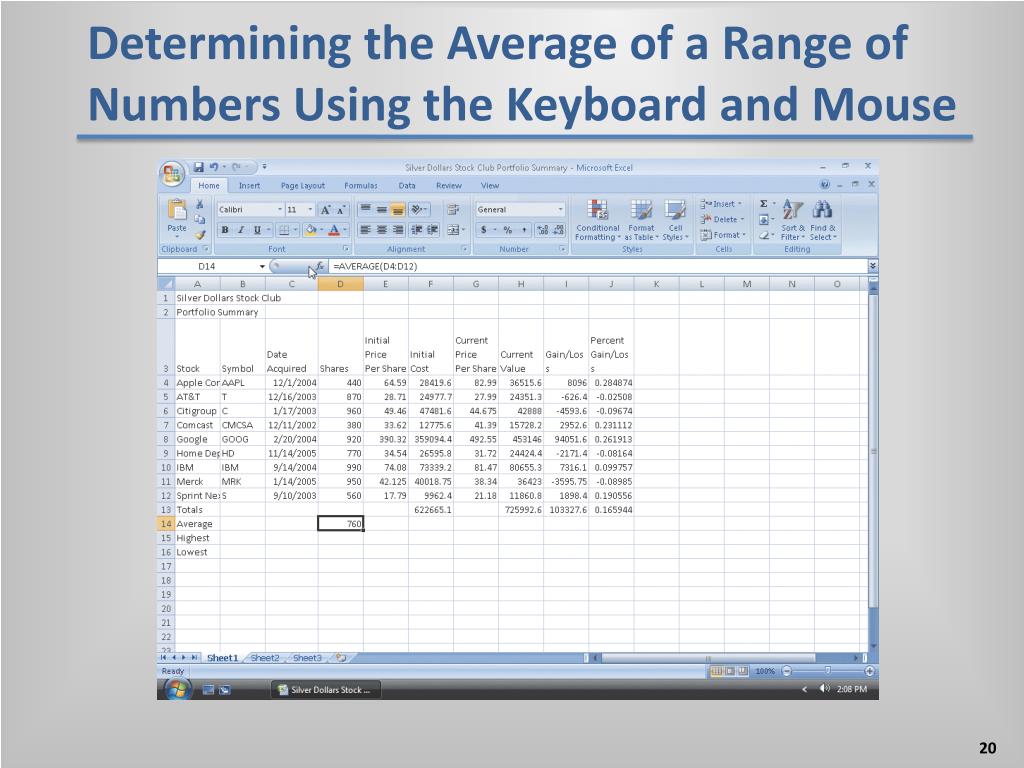Toggle Bold formatting
The image size is (1024, 768).
coord(225,230)
